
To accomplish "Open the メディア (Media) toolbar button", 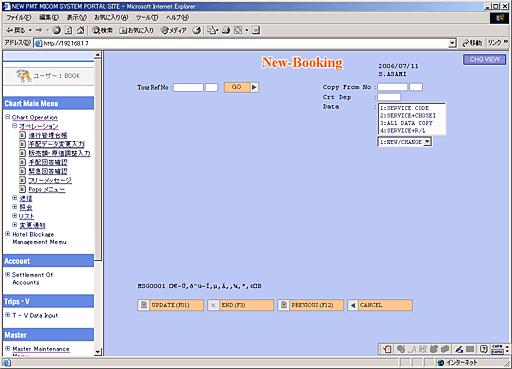I will tap(174, 30).
